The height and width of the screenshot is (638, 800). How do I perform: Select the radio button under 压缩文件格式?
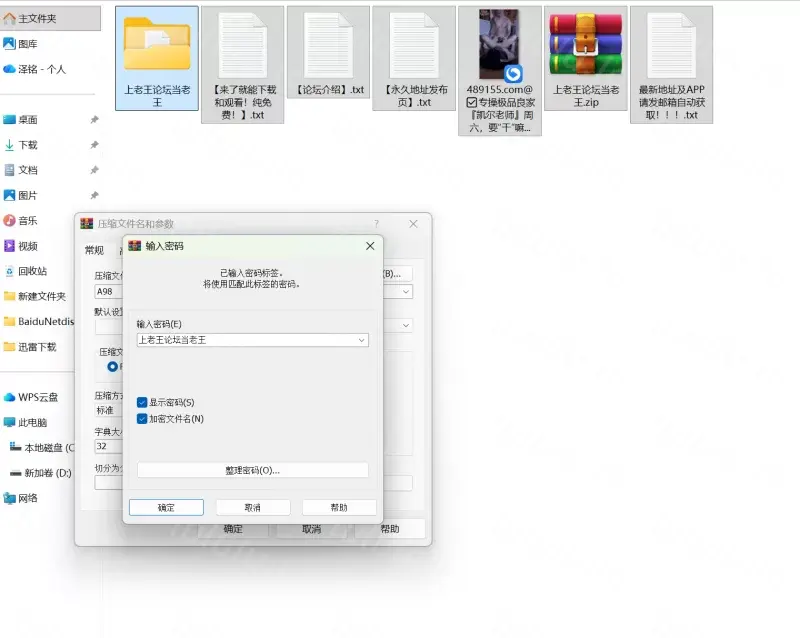[113, 366]
